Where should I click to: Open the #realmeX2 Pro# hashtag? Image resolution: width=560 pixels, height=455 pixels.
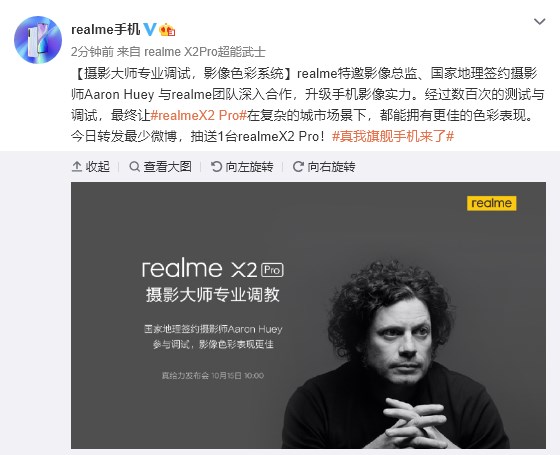click(x=199, y=115)
